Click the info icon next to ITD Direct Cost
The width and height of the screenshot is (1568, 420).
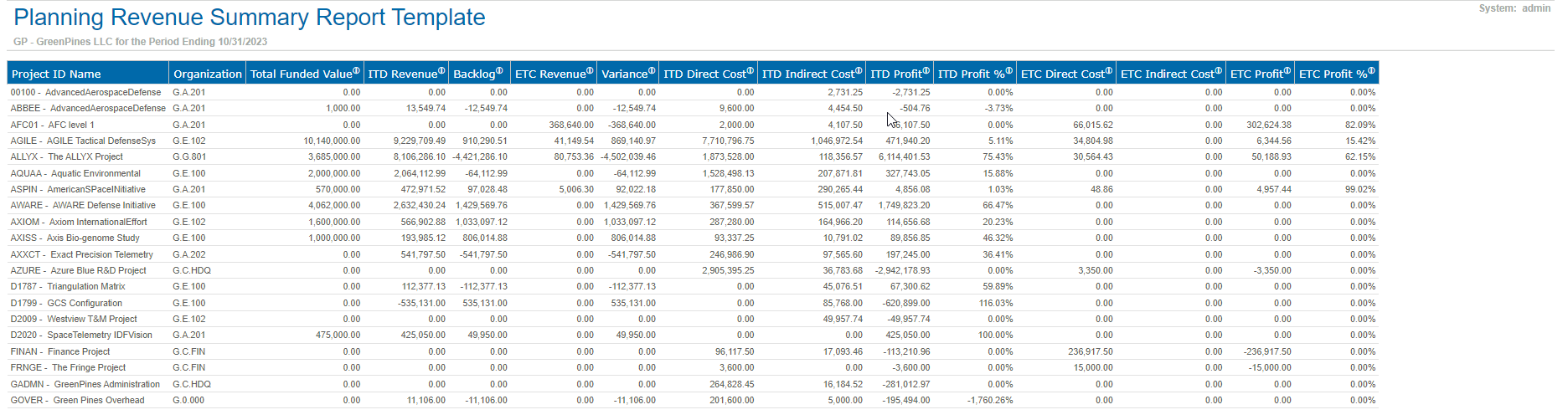pyautogui.click(x=750, y=71)
